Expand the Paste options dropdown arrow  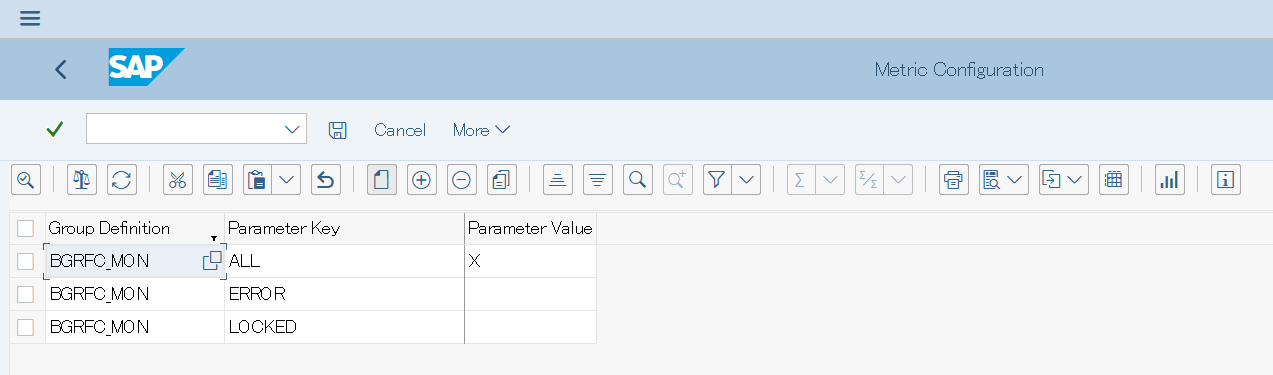(x=287, y=180)
